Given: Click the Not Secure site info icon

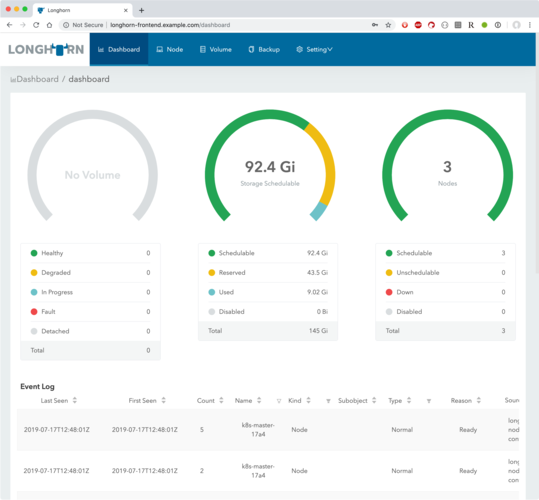Looking at the screenshot, I should (66, 25).
